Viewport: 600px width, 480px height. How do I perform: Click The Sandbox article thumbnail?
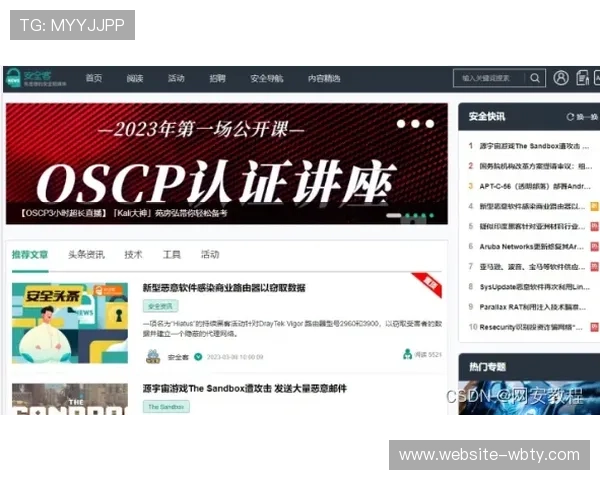point(70,399)
